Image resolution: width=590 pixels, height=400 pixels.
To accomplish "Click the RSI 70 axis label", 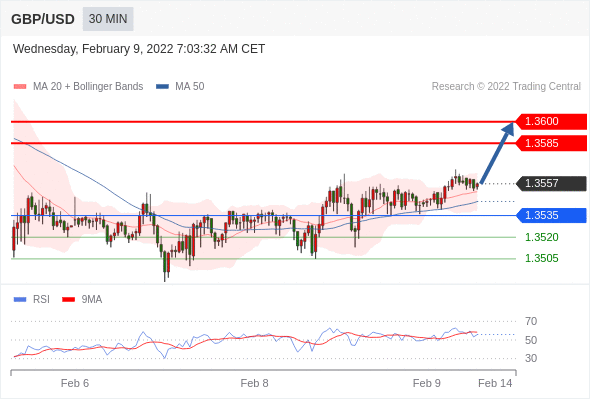I will pos(531,321).
